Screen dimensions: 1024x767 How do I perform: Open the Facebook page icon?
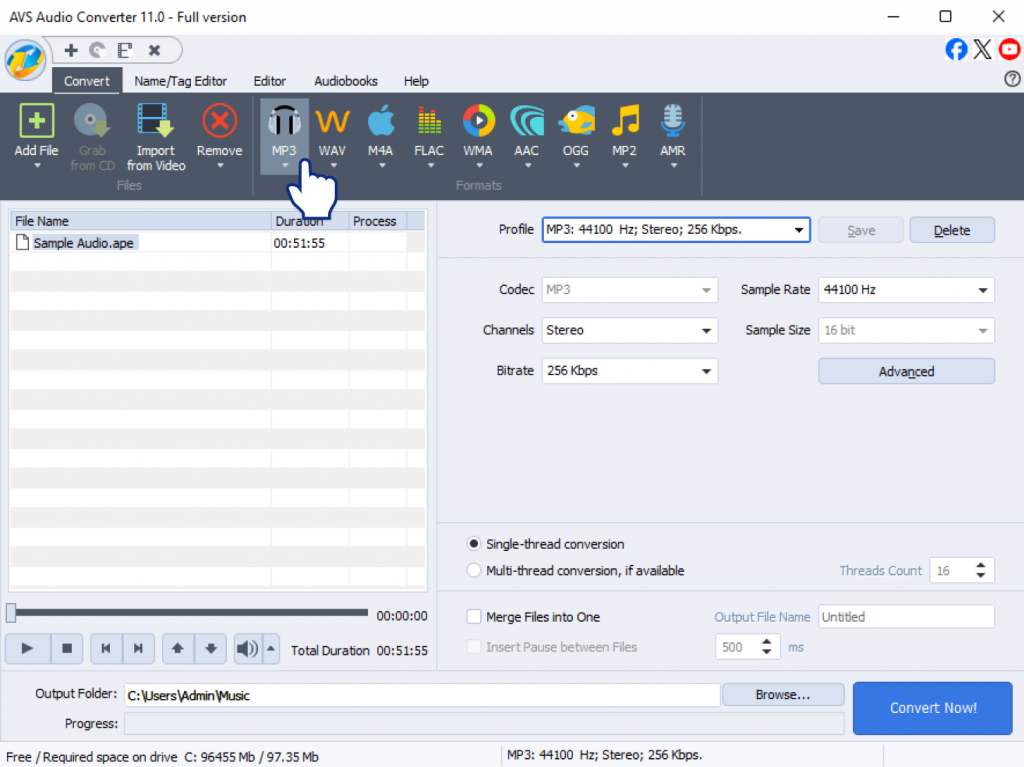(x=956, y=49)
